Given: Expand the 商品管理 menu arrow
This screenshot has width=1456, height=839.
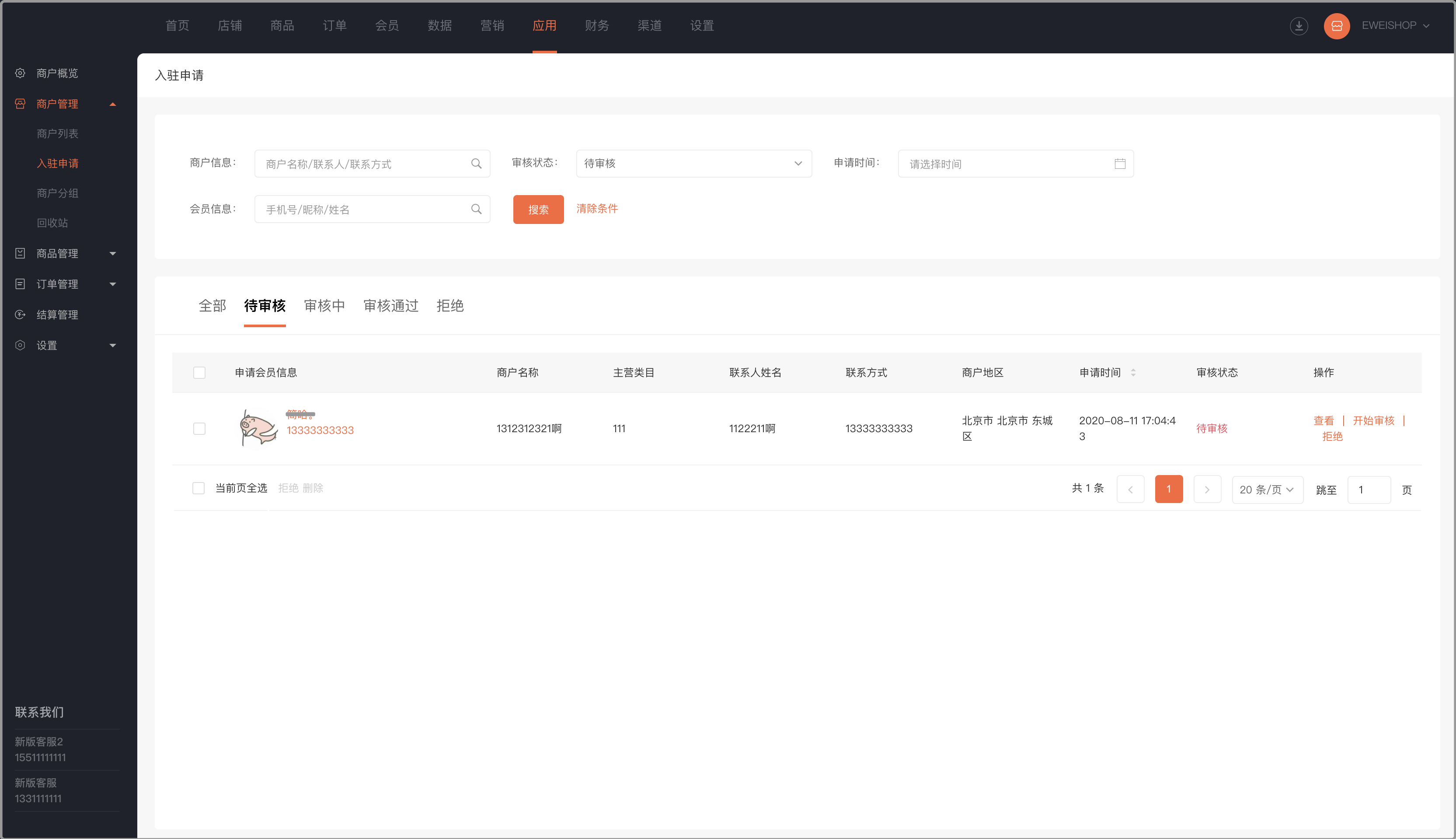Looking at the screenshot, I should point(113,253).
